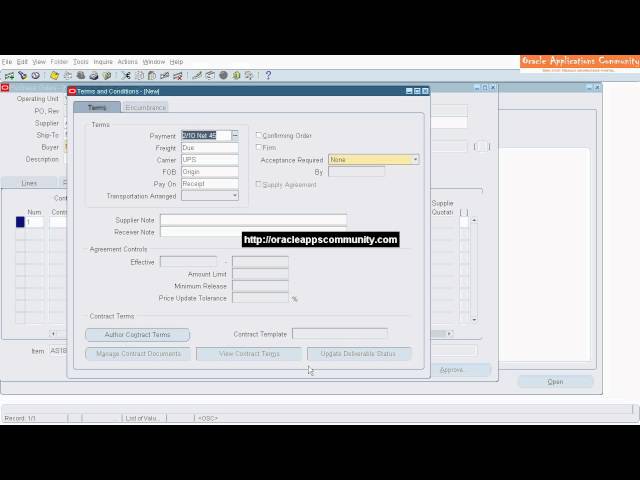This screenshot has height=480, width=640.
Task: Click the Find flashlight toolbar icon
Action: click(x=22, y=76)
